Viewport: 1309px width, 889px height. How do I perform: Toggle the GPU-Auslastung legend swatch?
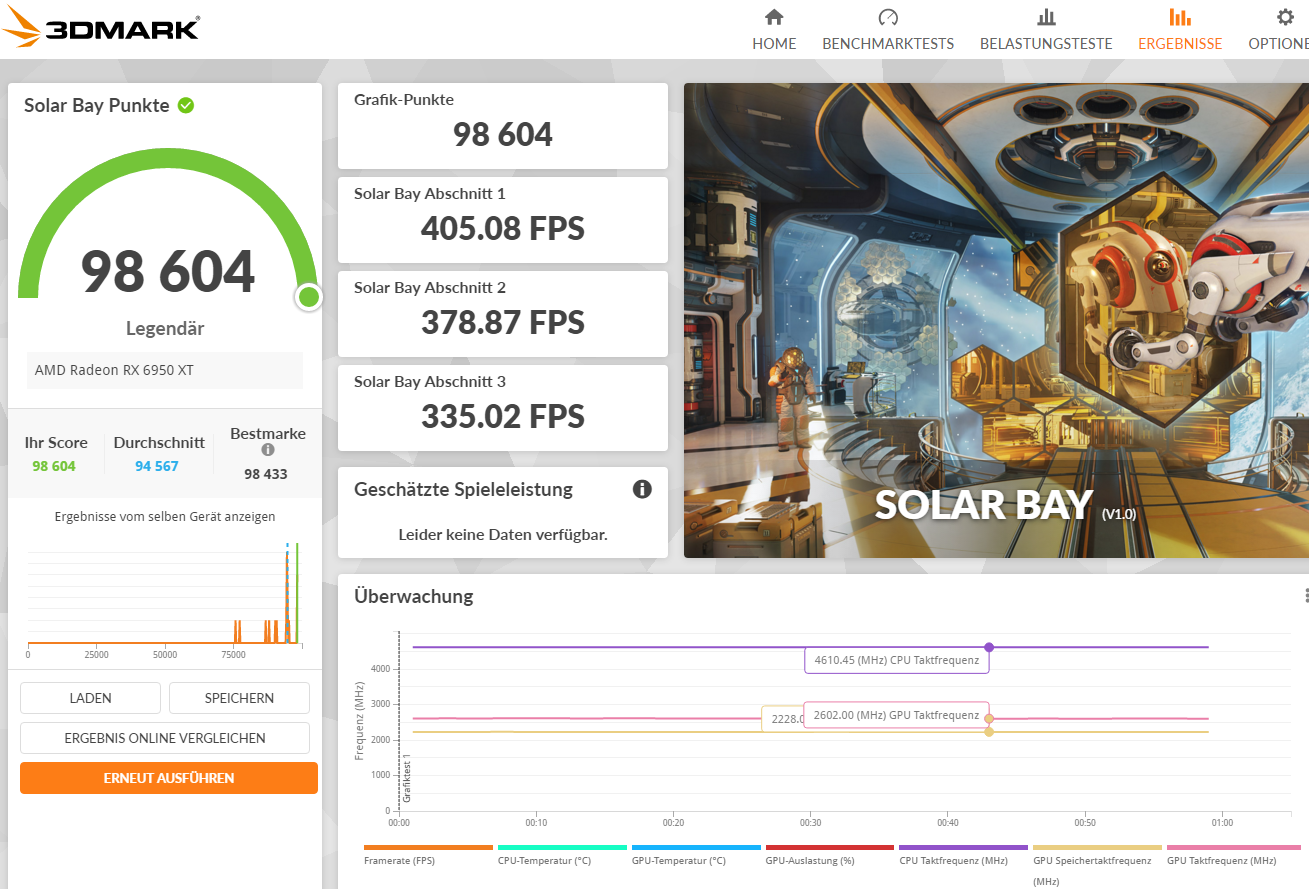(x=830, y=847)
